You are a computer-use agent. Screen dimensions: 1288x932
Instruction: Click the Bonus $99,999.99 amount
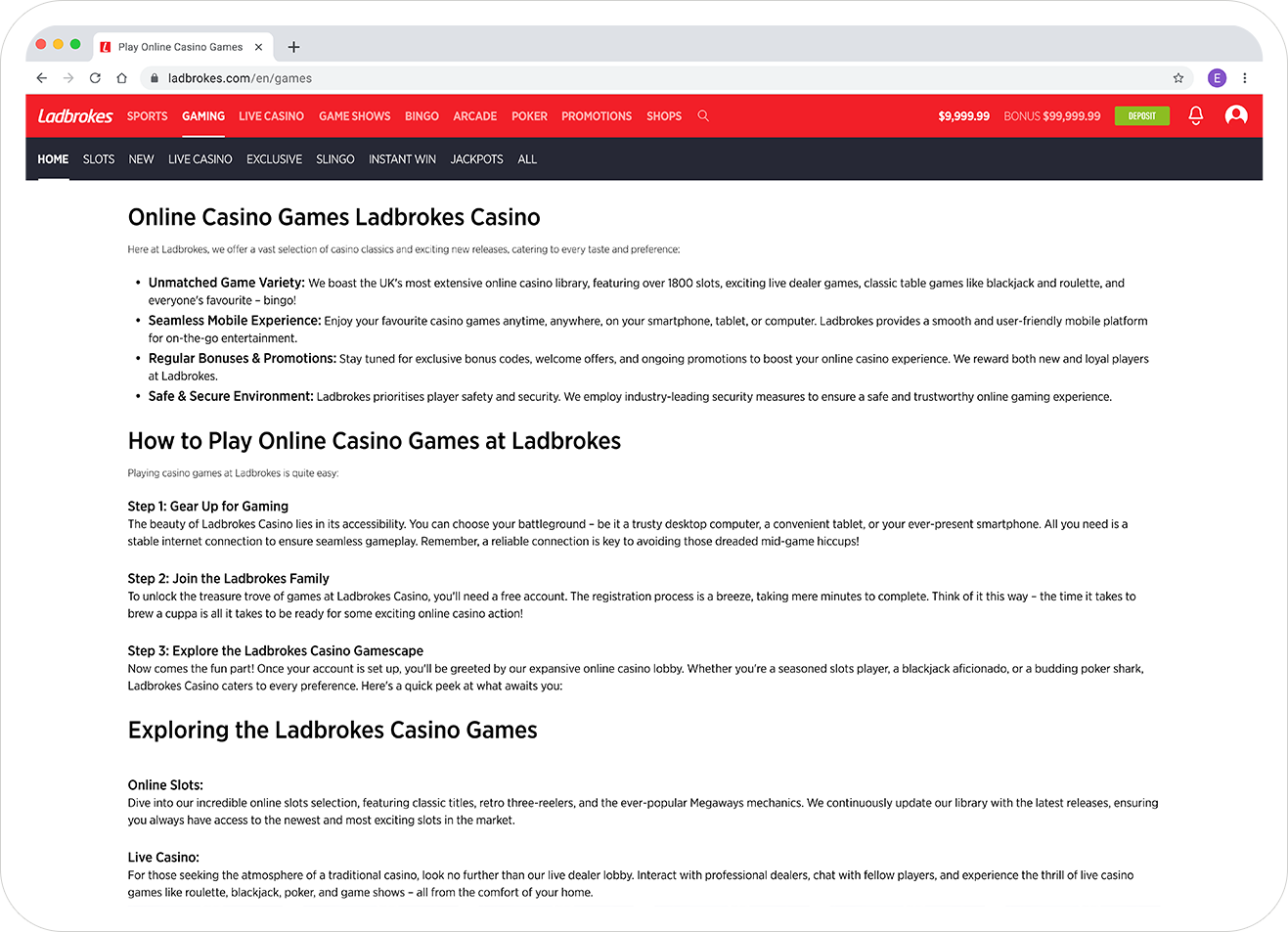(1051, 116)
